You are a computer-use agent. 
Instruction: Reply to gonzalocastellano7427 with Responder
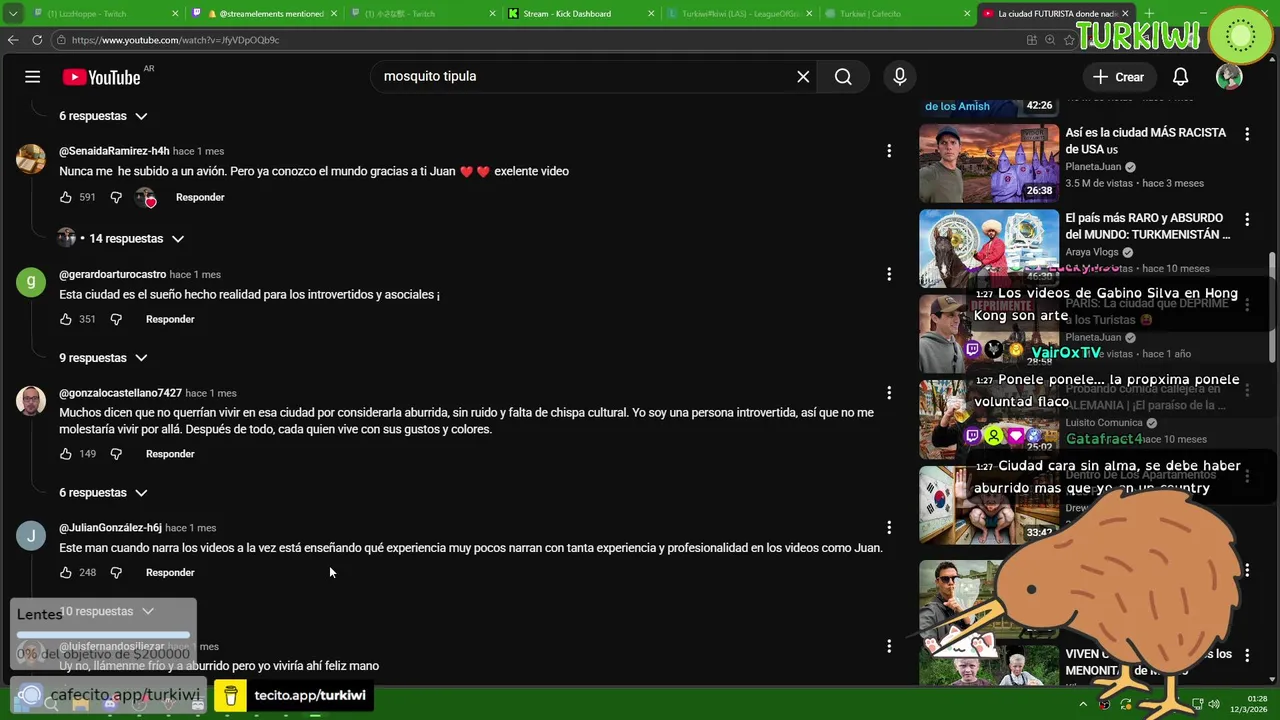170,454
